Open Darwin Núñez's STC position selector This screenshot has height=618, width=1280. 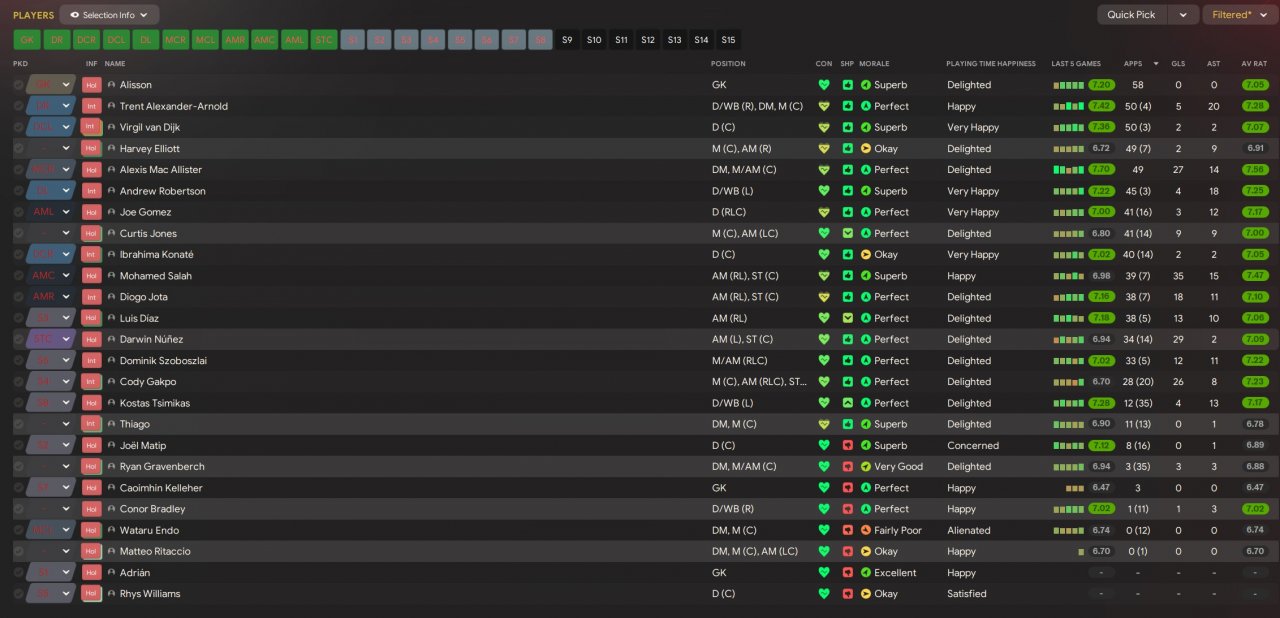[x=51, y=339]
